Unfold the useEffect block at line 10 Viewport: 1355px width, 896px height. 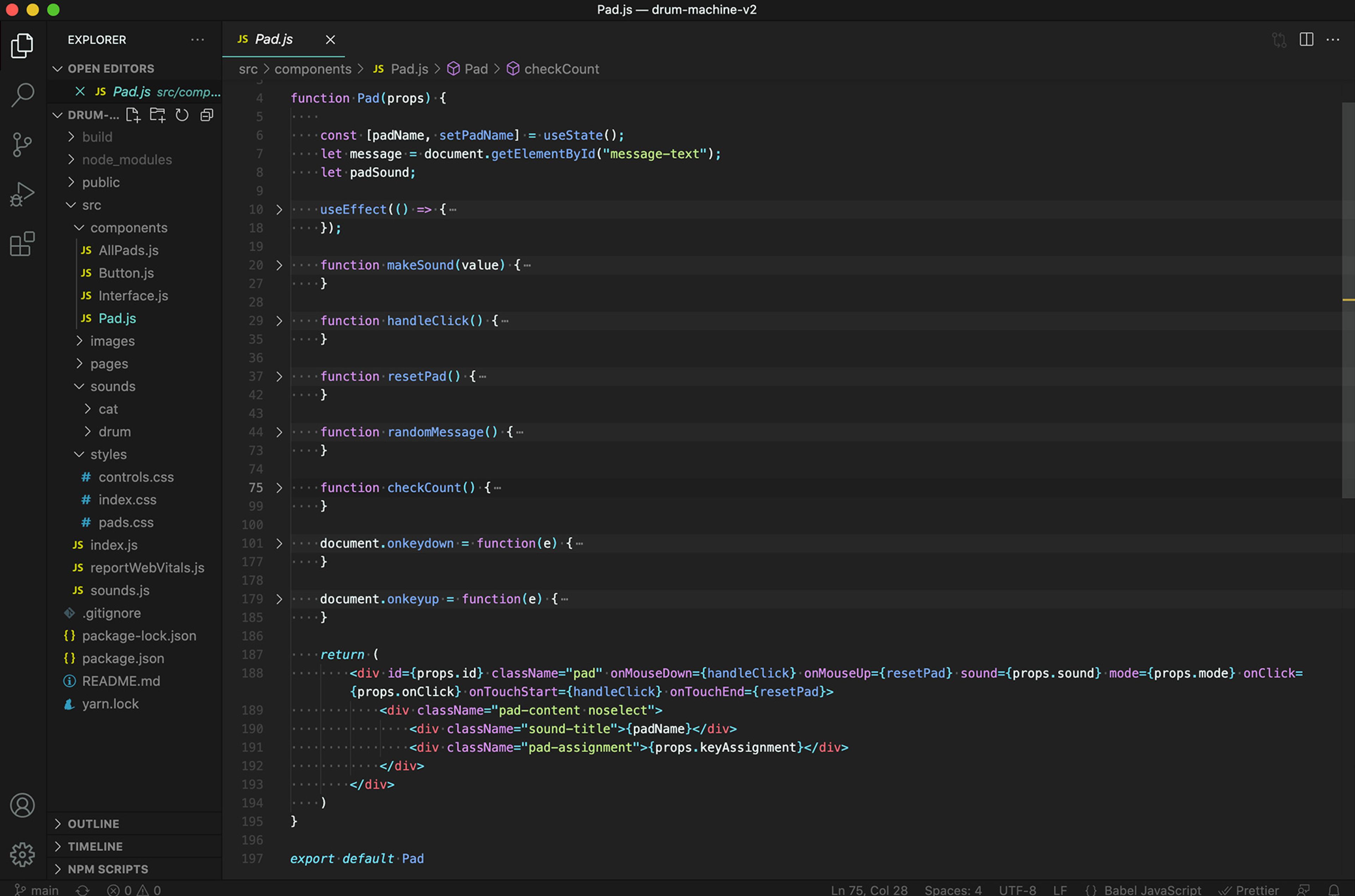(279, 210)
